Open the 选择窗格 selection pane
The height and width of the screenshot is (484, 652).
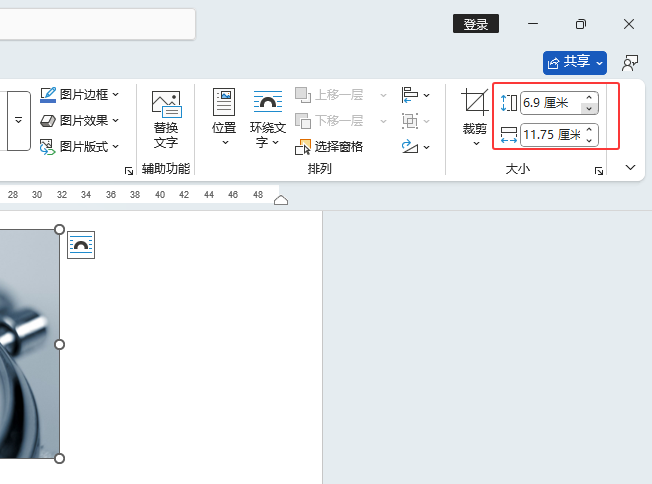point(329,146)
